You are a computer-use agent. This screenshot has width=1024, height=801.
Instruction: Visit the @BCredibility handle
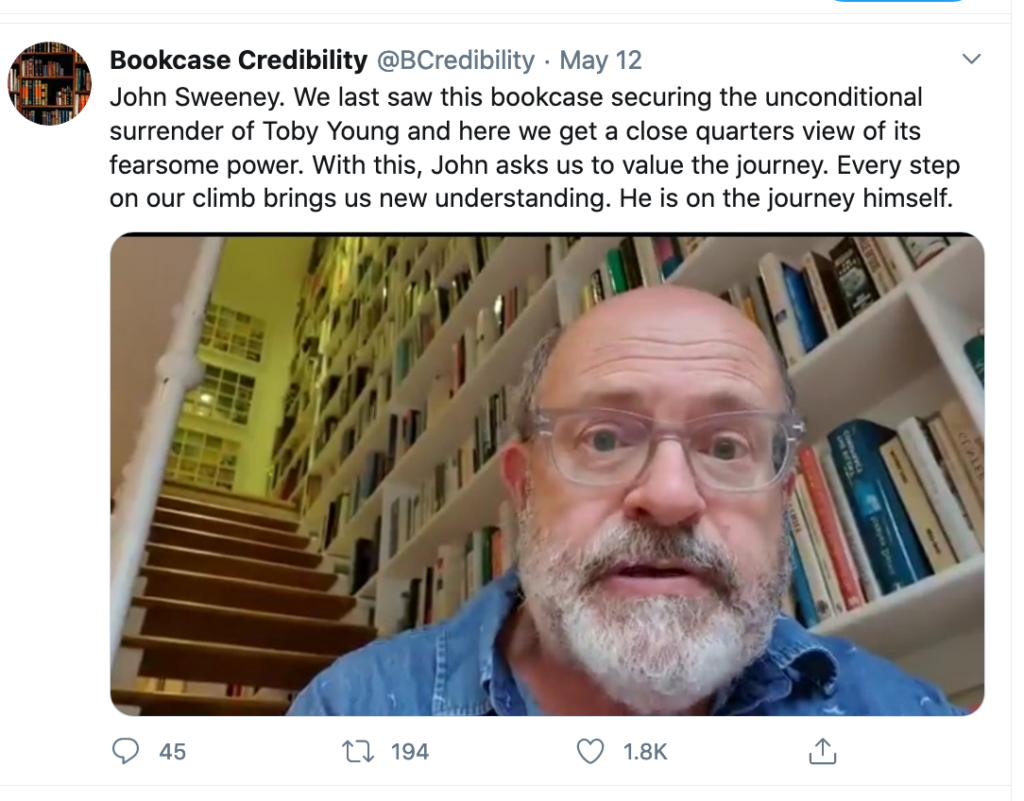[455, 60]
